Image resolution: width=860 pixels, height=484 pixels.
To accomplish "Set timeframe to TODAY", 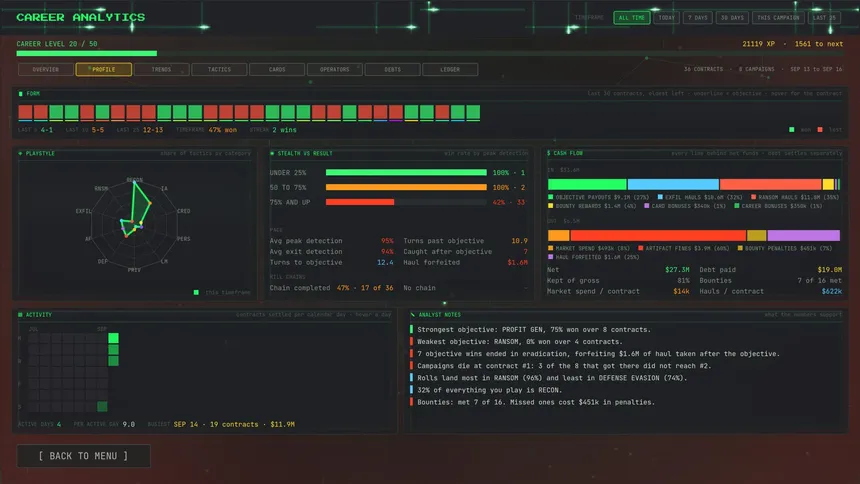I will pyautogui.click(x=666, y=18).
